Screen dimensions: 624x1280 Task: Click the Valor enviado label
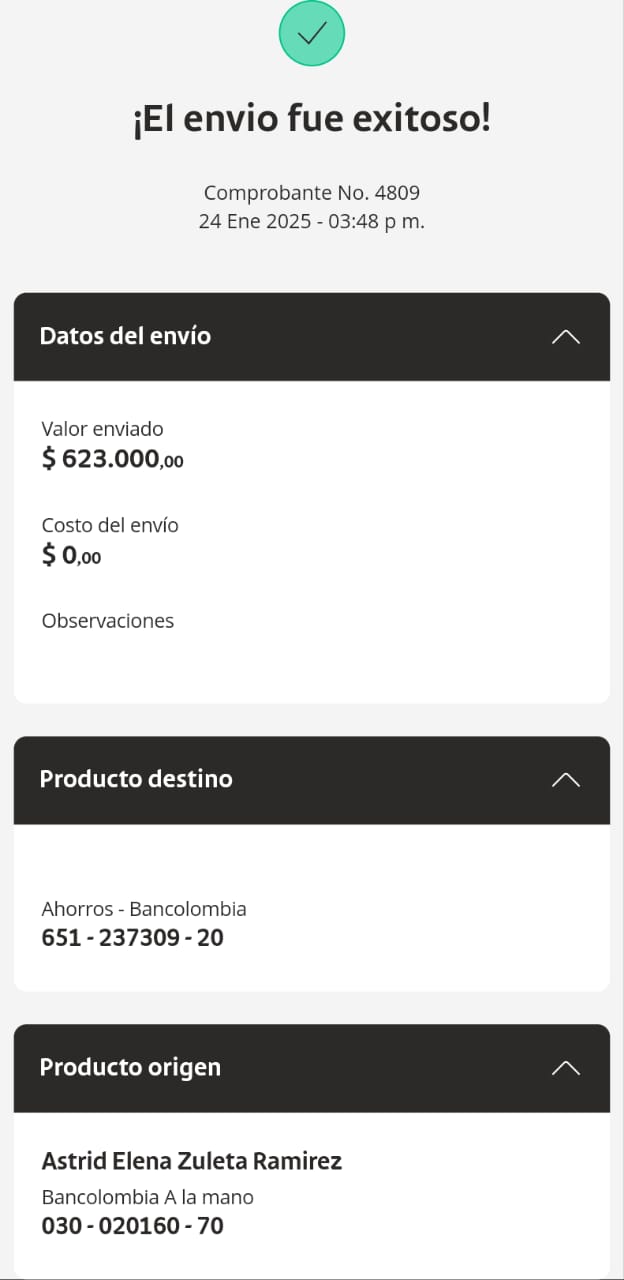tap(102, 429)
